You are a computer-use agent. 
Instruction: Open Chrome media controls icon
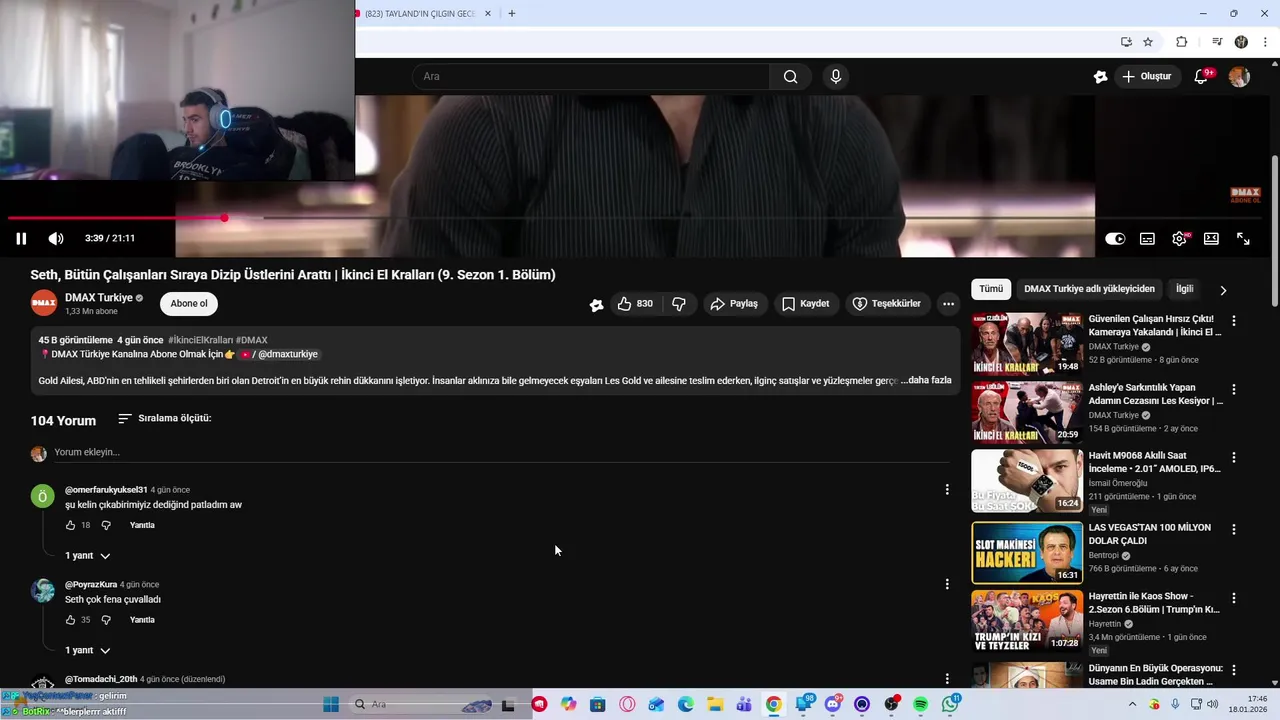click(x=1217, y=42)
